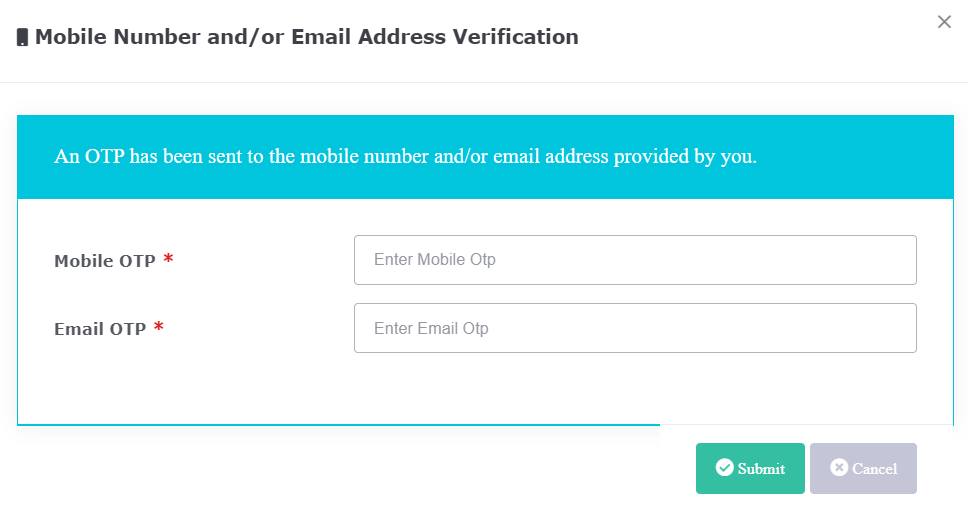
Task: Click the cyan banner's blank right side
Action: [x=855, y=157]
